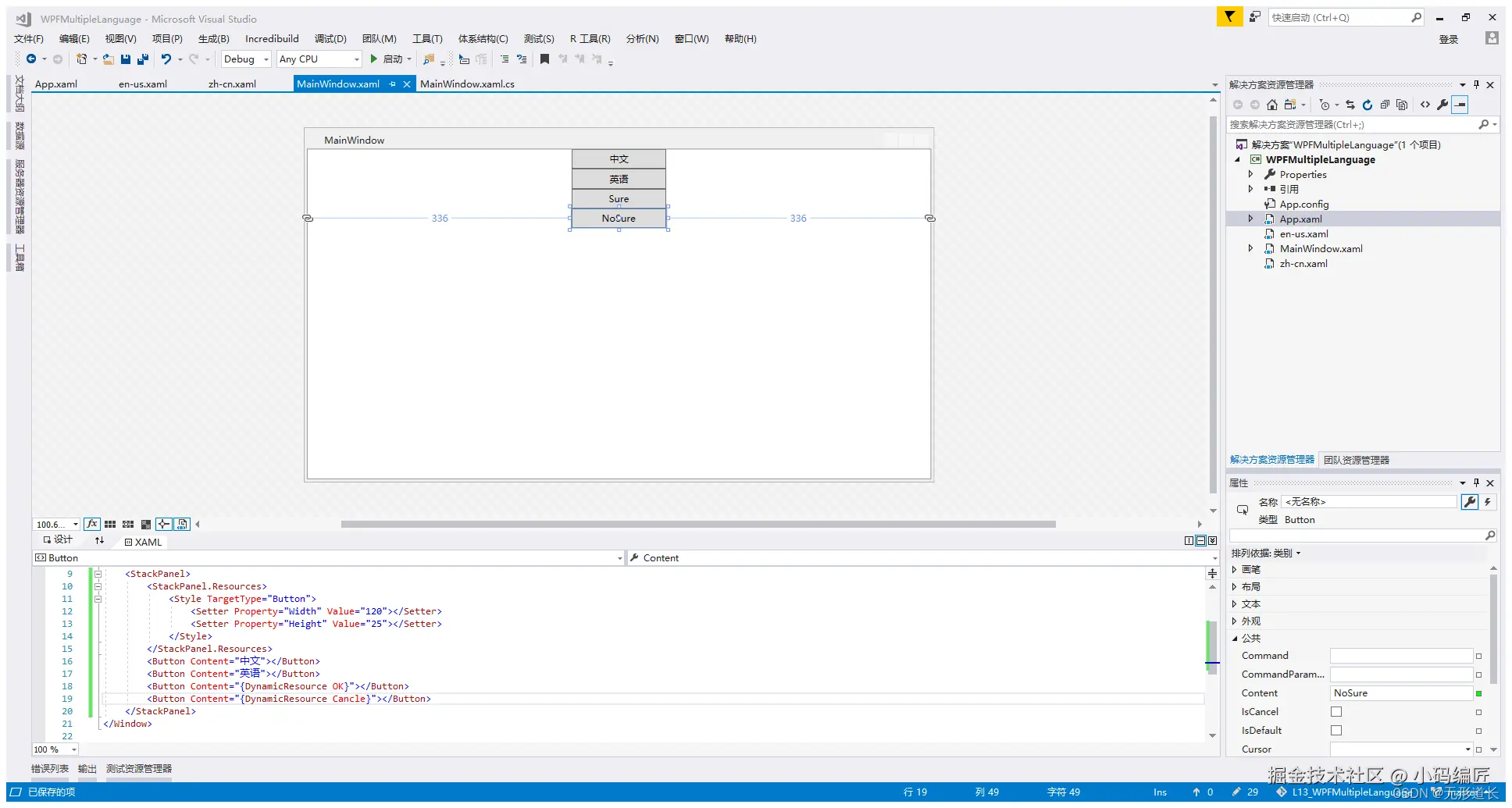
Task: Click the Show All Files icon
Action: point(1402,105)
